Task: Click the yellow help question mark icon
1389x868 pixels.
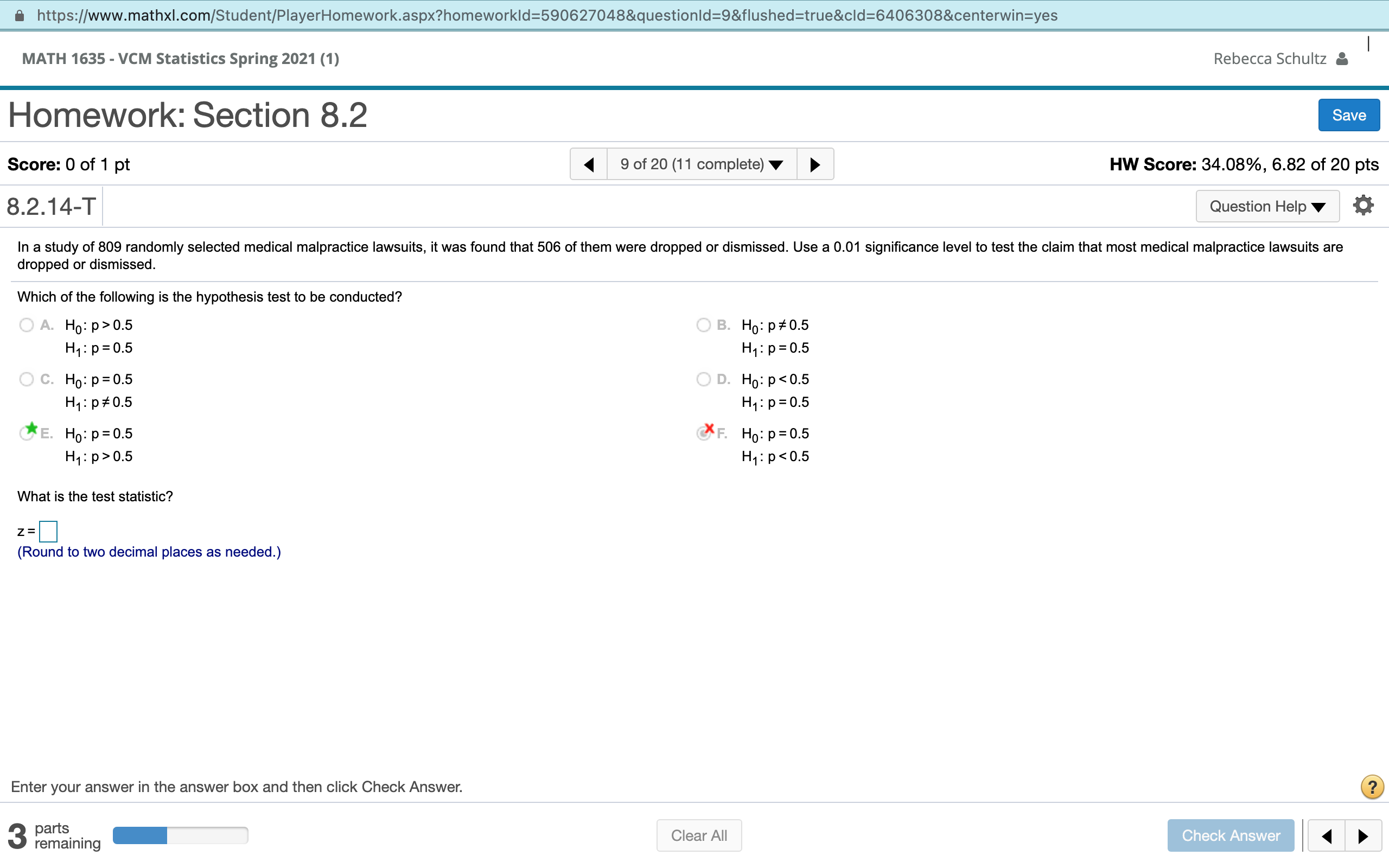Action: click(1371, 787)
